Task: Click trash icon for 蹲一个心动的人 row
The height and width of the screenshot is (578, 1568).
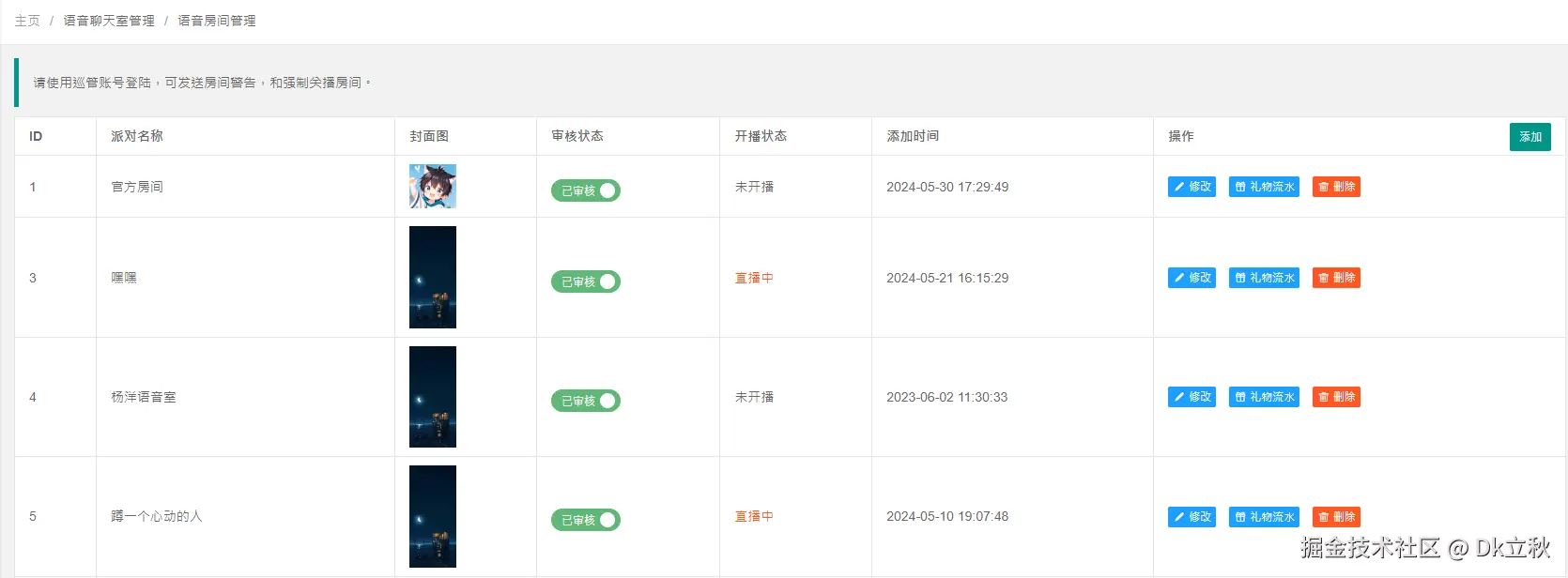Action: pos(1324,517)
